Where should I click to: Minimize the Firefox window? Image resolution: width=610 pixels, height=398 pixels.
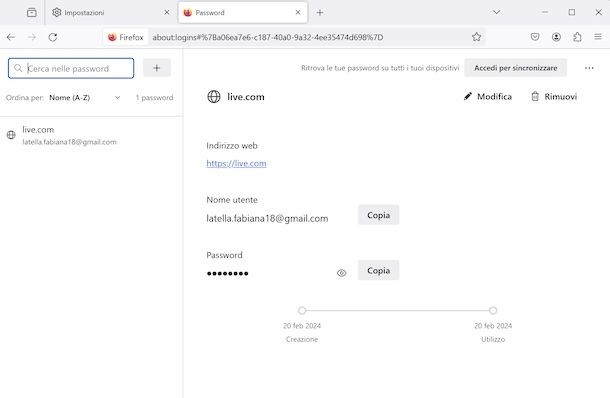coord(545,12)
